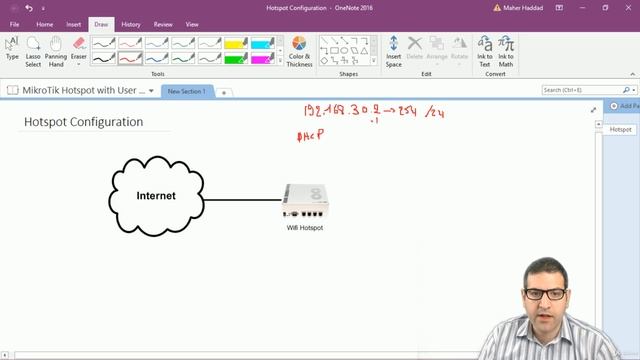Pick the parallelogram shape
The width and height of the screenshot is (640, 360).
tap(354, 51)
